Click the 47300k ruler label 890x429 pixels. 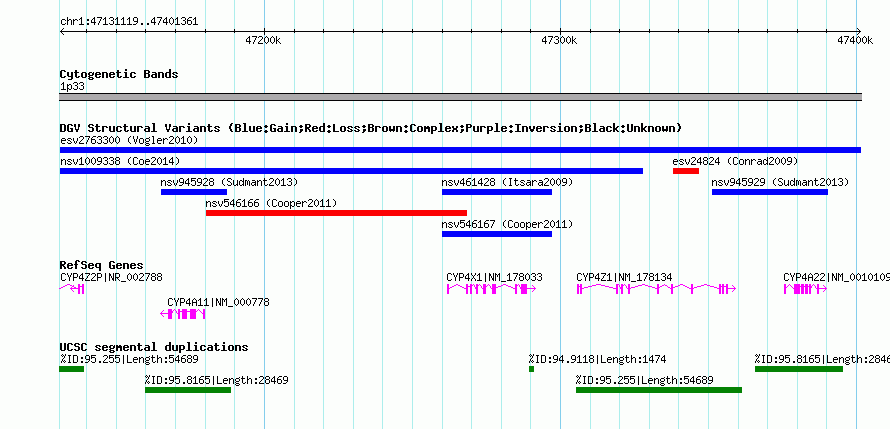[560, 40]
